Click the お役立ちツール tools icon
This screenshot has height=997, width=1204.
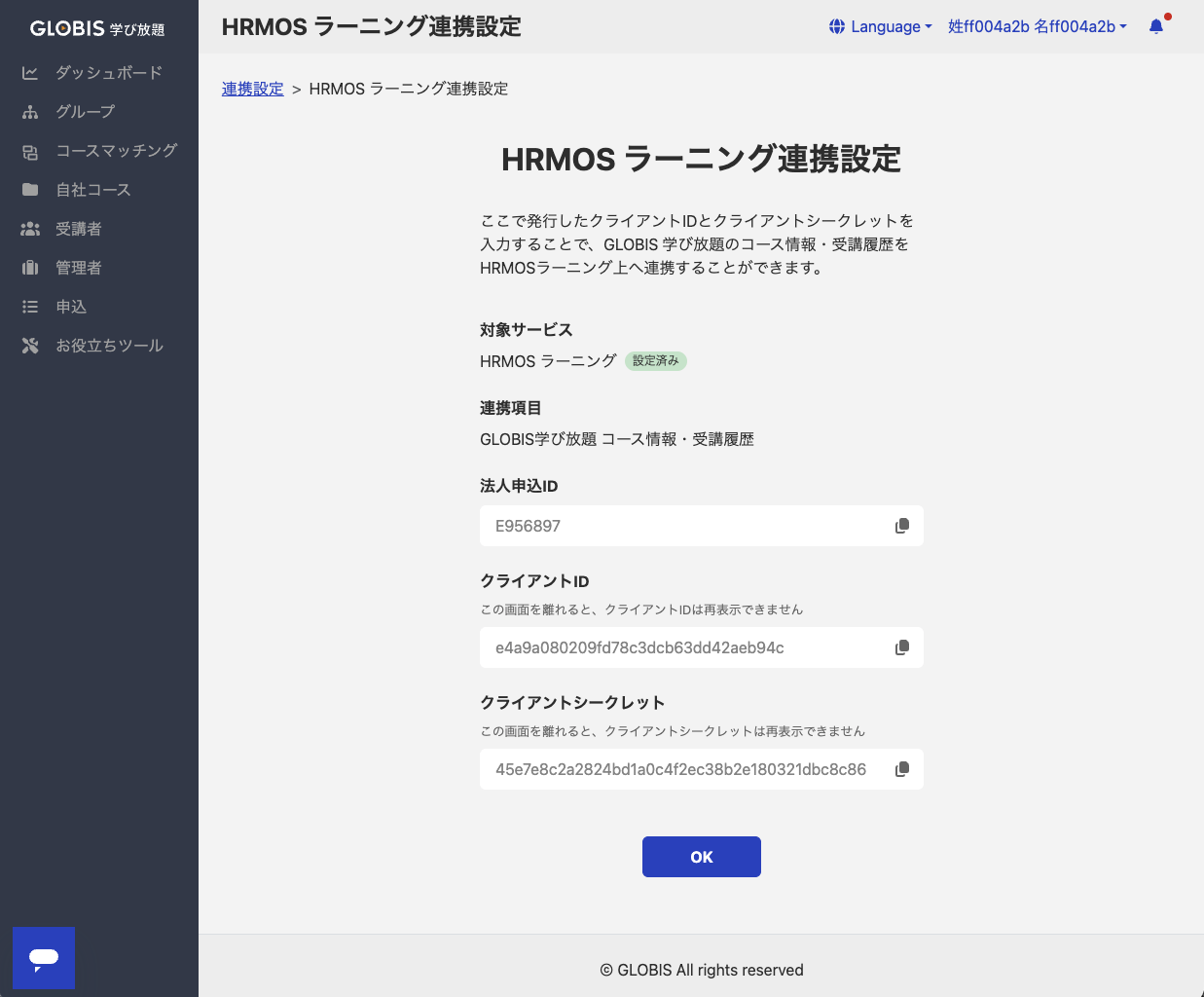tap(30, 346)
